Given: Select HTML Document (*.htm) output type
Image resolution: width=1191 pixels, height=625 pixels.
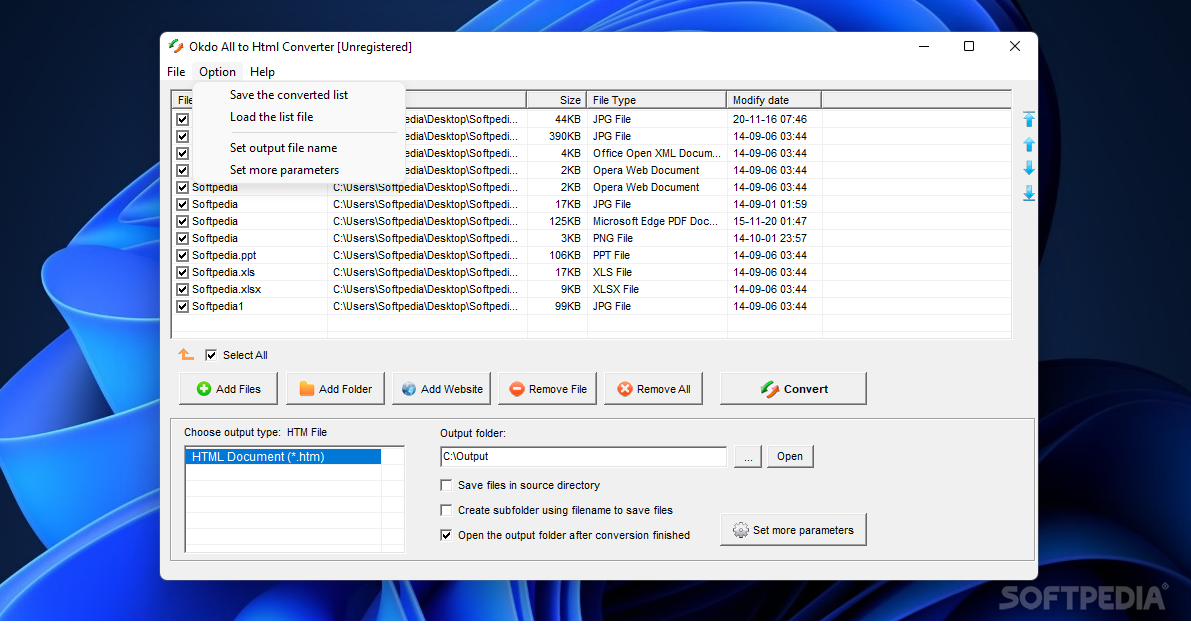Looking at the screenshot, I should 283,456.
